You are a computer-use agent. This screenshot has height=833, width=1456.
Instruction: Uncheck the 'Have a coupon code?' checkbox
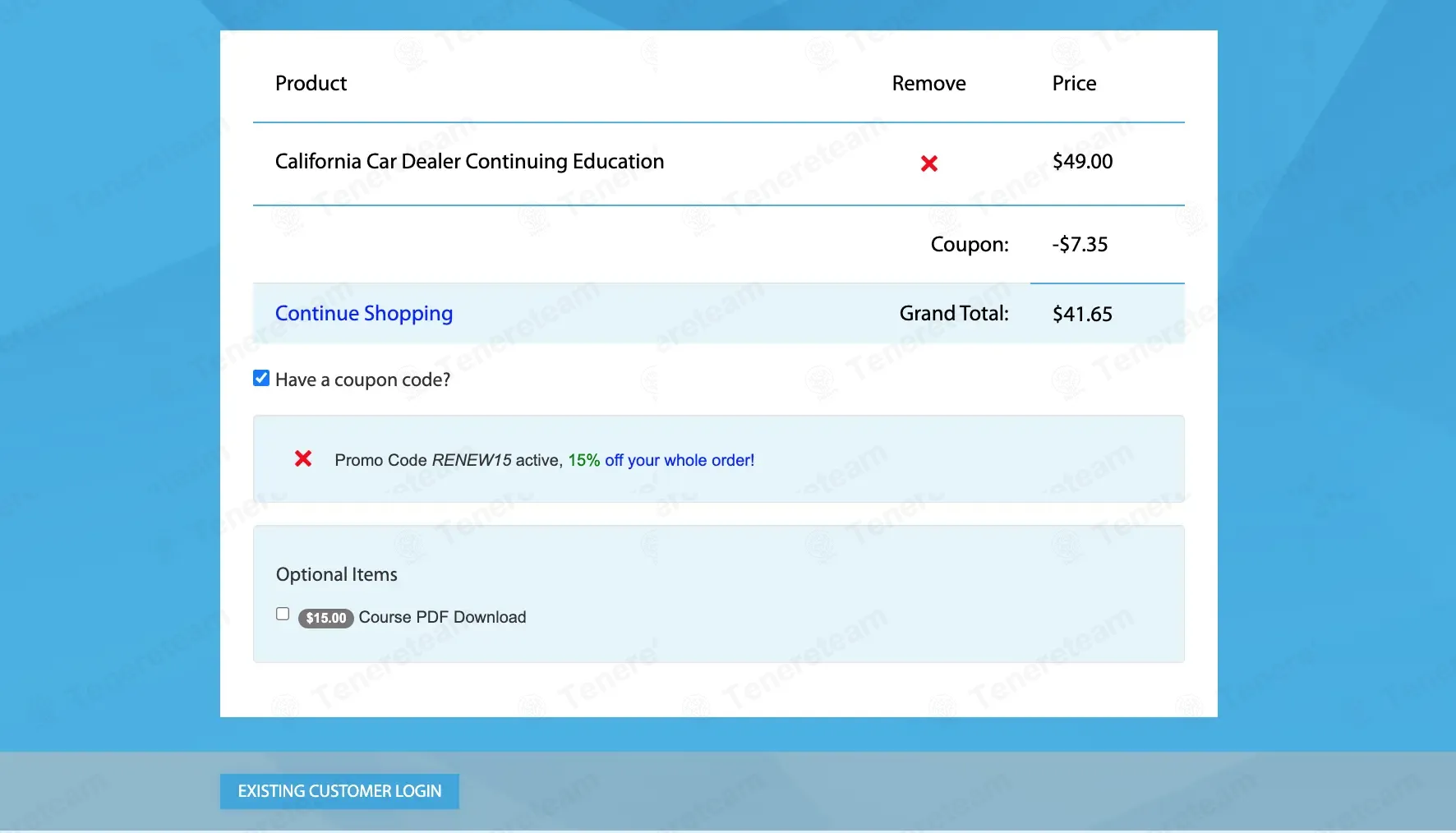(x=261, y=378)
